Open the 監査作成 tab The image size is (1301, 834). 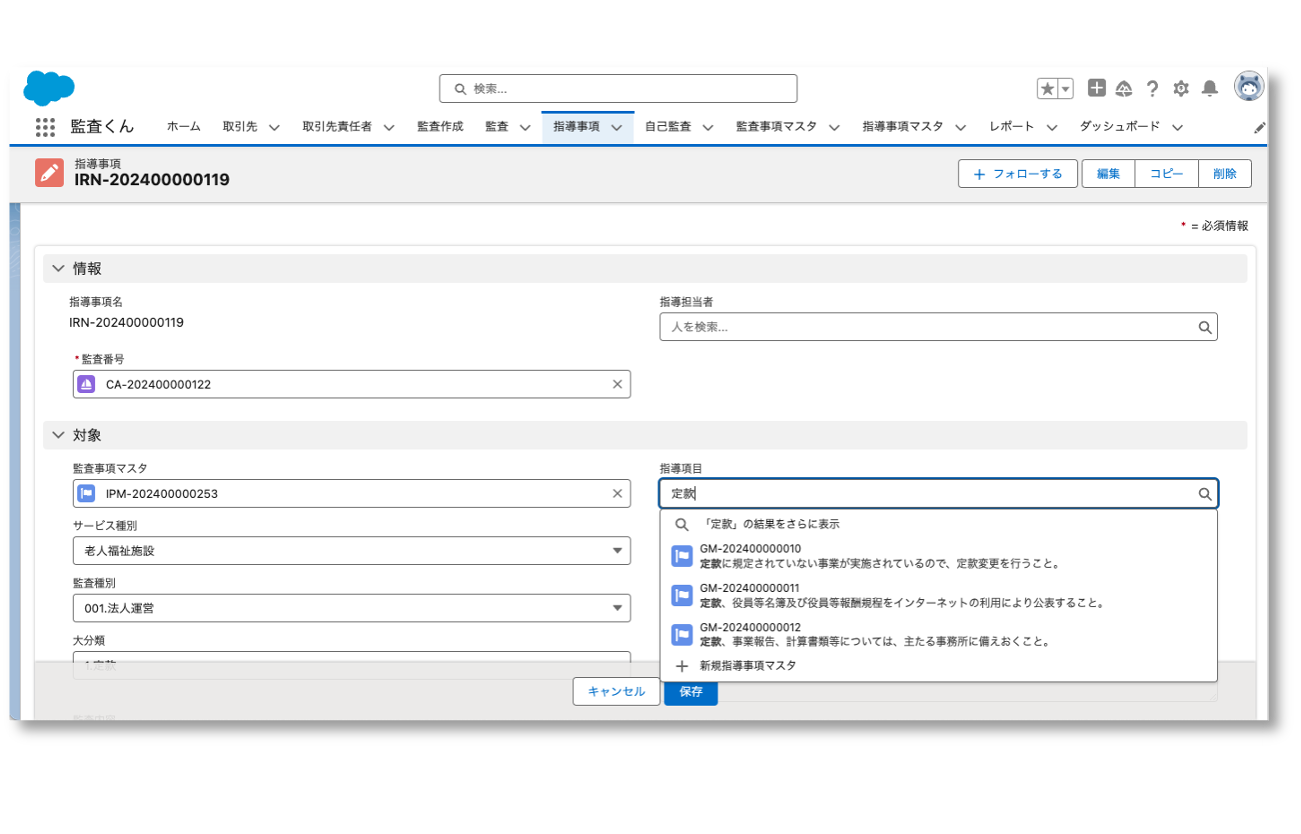[x=440, y=127]
